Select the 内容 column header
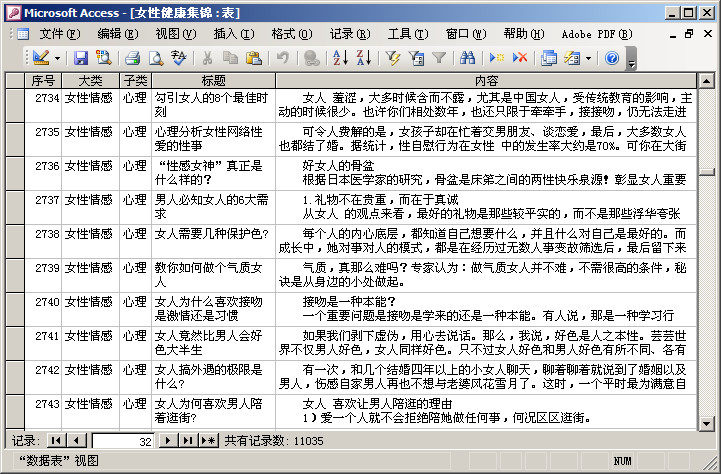Screen dimensions: 721x474 pyautogui.click(x=486, y=81)
